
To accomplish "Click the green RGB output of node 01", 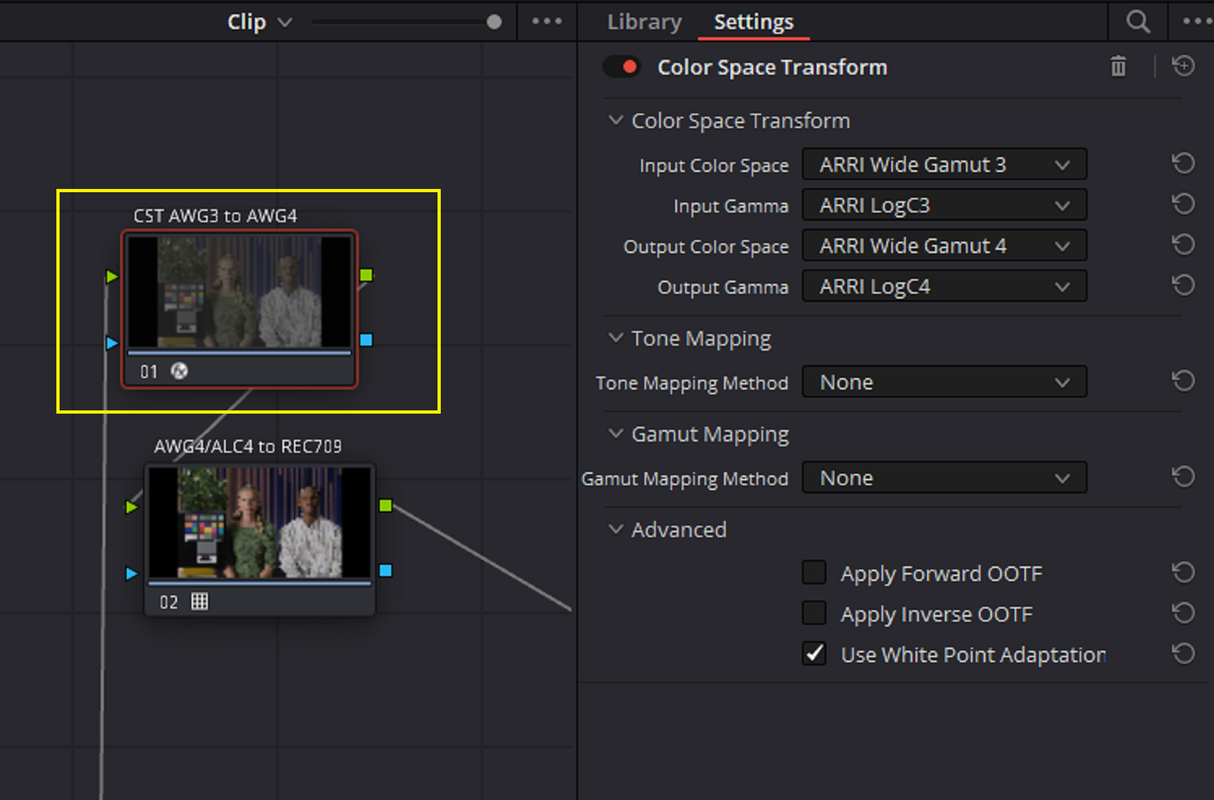I will pos(366,274).
